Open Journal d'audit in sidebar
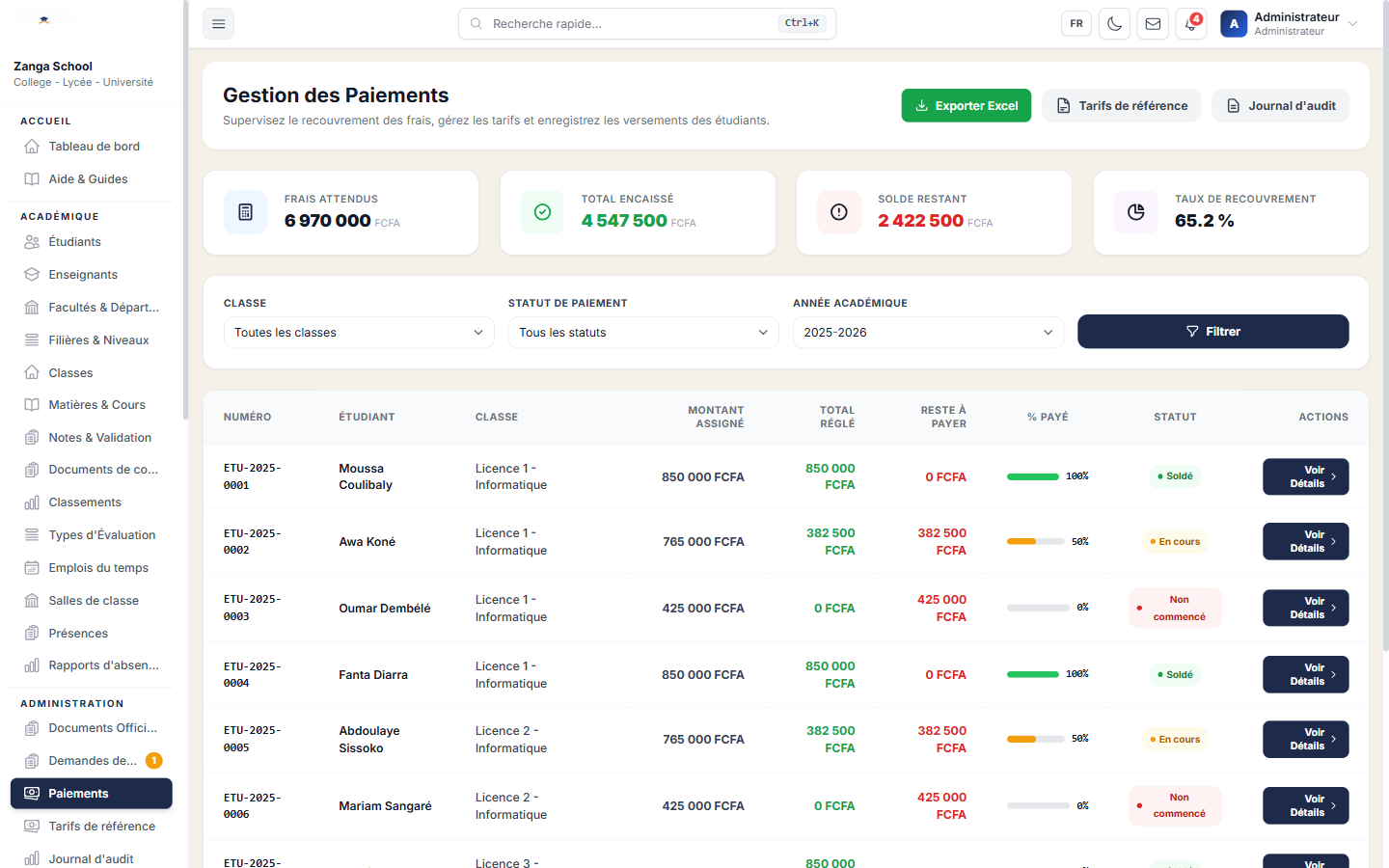This screenshot has height=868, width=1389. [x=92, y=859]
